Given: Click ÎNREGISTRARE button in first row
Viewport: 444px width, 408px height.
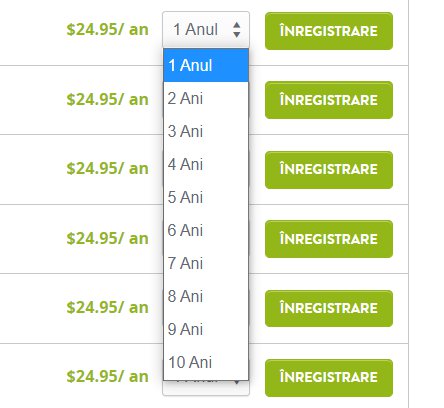Looking at the screenshot, I should coord(329,31).
